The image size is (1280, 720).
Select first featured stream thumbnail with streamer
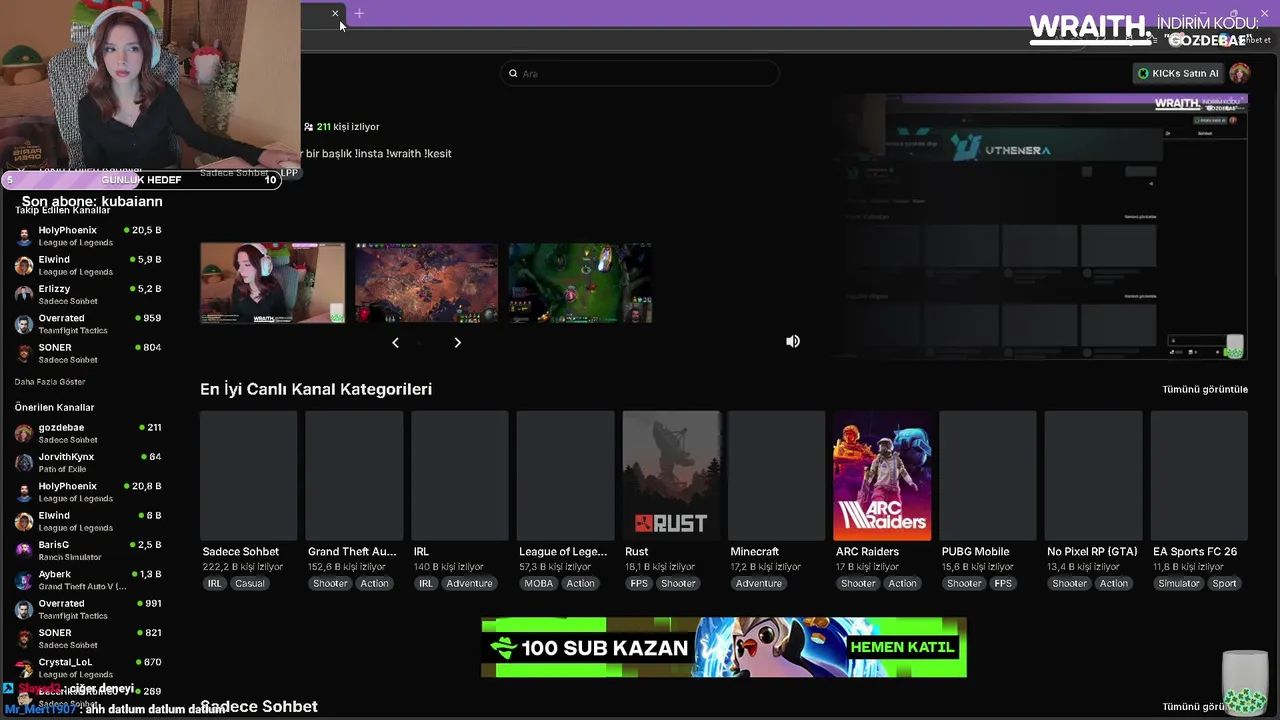click(x=272, y=283)
